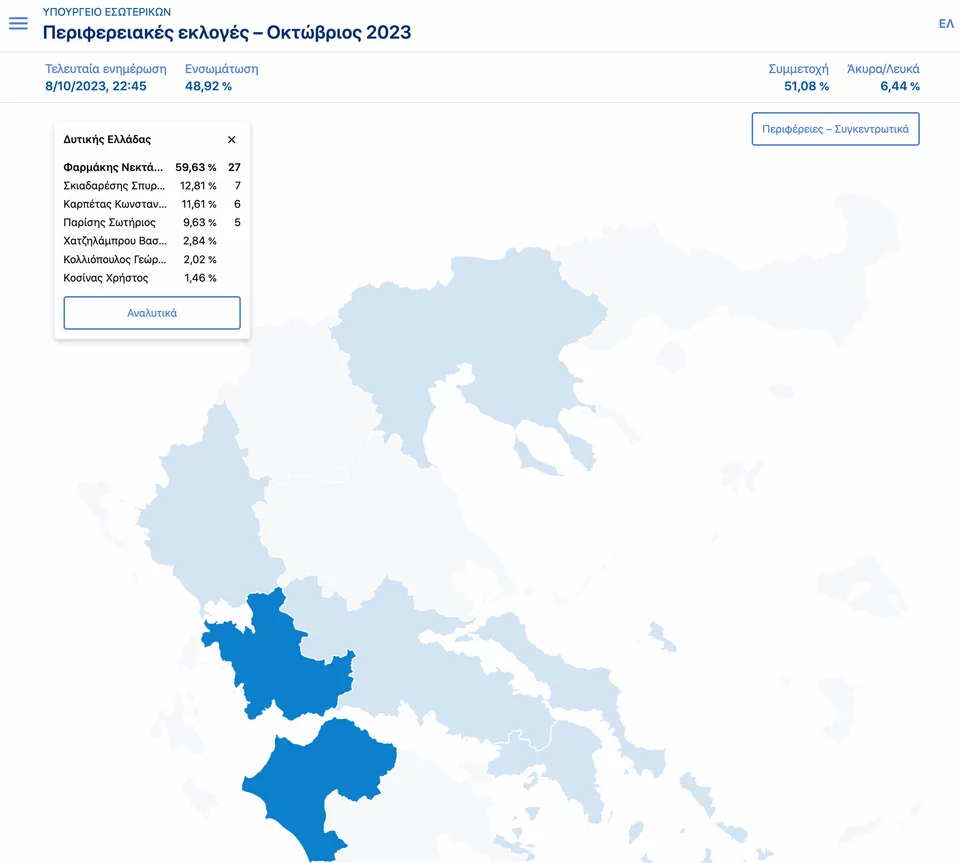
Task: Select Καρπέτας Κωνσταν... candidate row
Action: (x=152, y=204)
